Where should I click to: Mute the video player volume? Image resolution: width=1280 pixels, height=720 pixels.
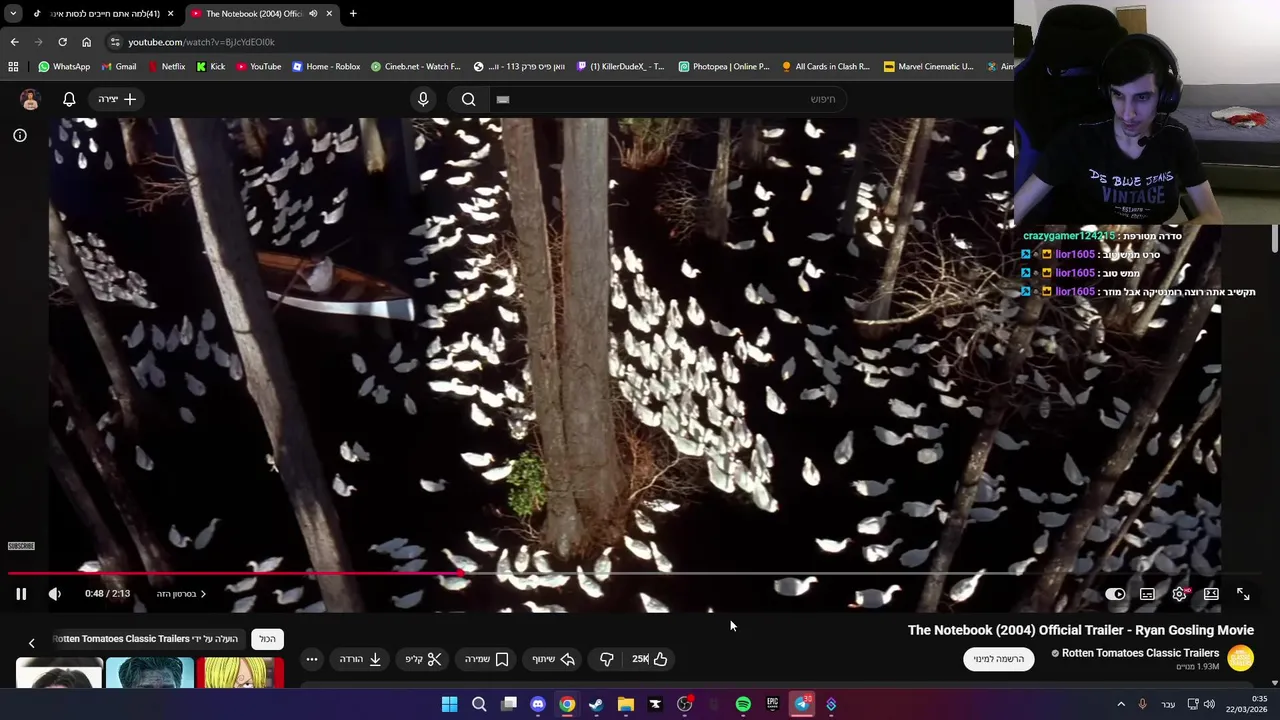coord(55,594)
